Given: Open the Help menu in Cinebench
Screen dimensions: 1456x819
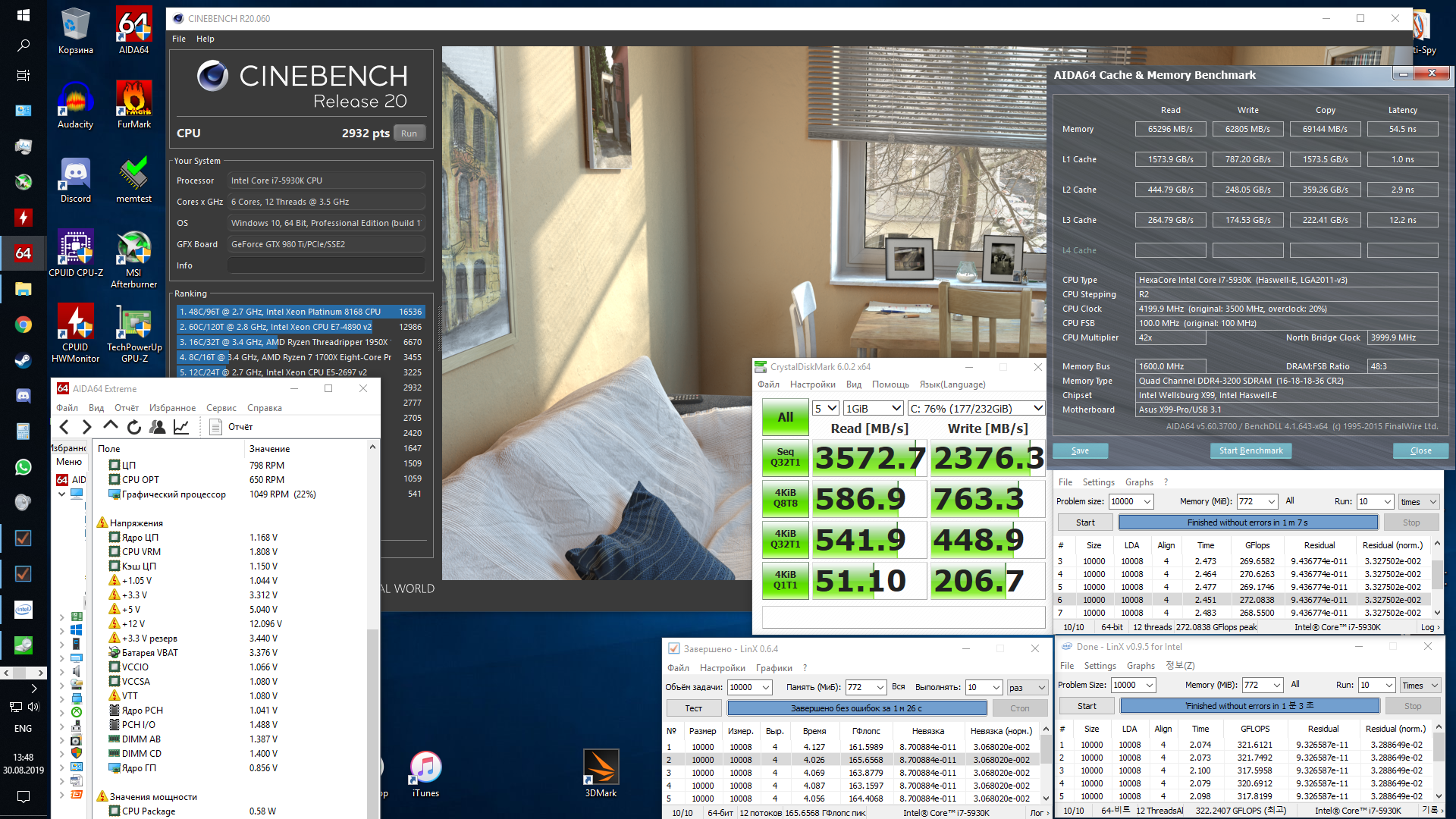Looking at the screenshot, I should 205,39.
